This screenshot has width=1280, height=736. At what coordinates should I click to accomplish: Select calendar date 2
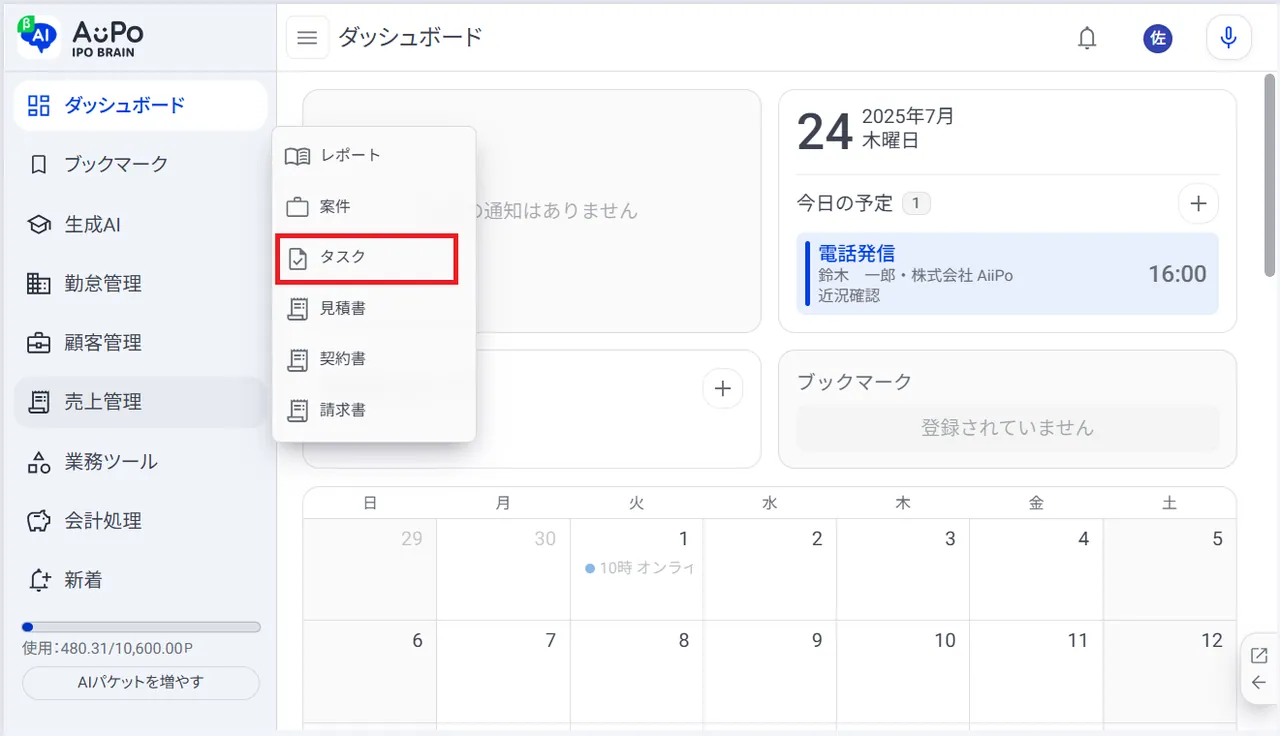817,539
